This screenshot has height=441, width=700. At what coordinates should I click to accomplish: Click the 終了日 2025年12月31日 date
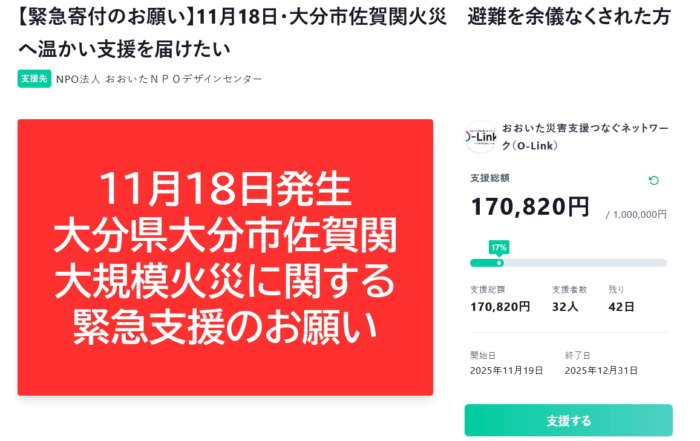coord(600,370)
